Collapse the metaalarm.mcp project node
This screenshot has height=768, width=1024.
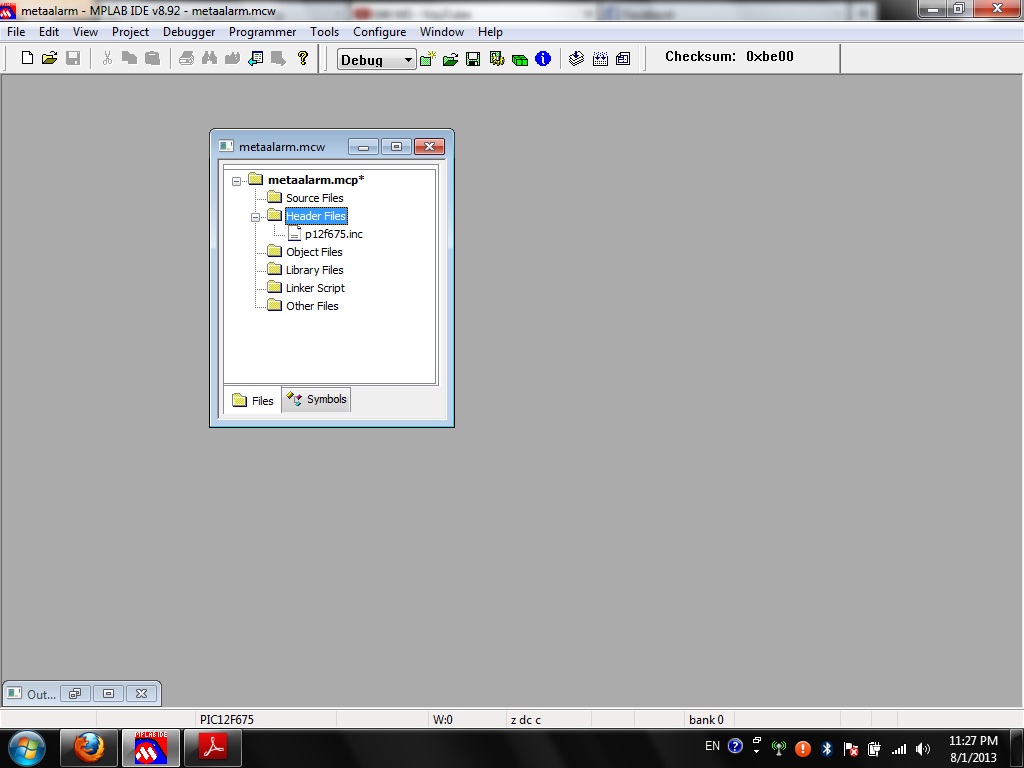tap(236, 181)
